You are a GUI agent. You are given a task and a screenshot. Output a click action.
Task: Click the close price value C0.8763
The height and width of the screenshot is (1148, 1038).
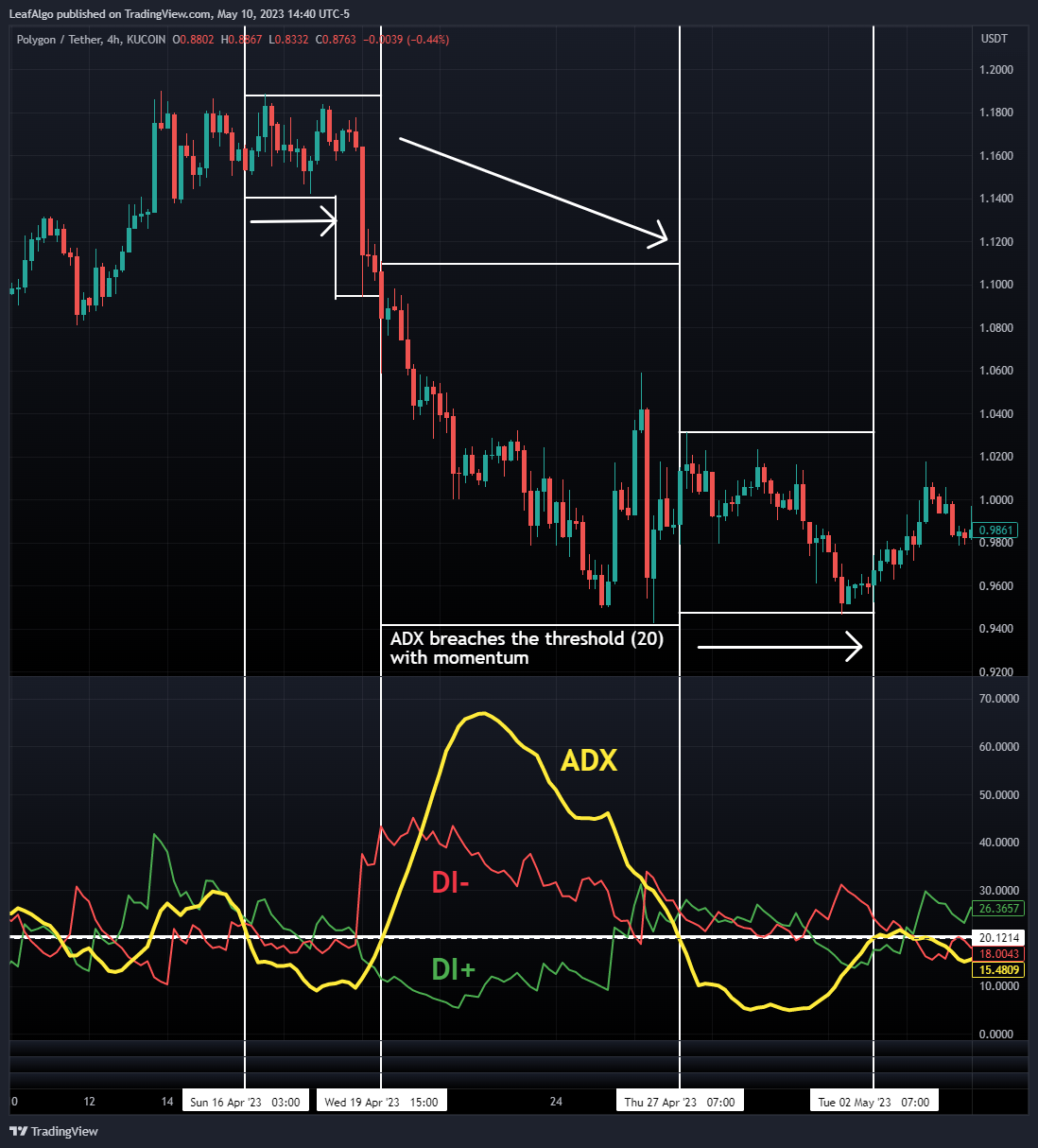tap(337, 40)
